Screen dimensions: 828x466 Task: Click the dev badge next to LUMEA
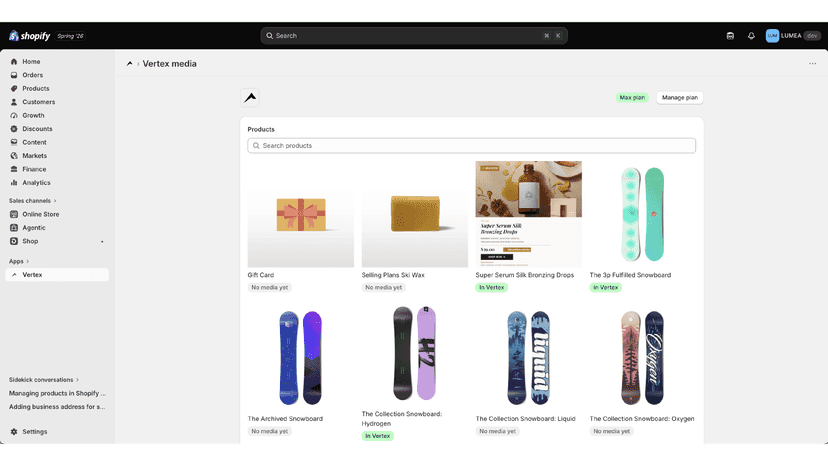click(x=812, y=36)
